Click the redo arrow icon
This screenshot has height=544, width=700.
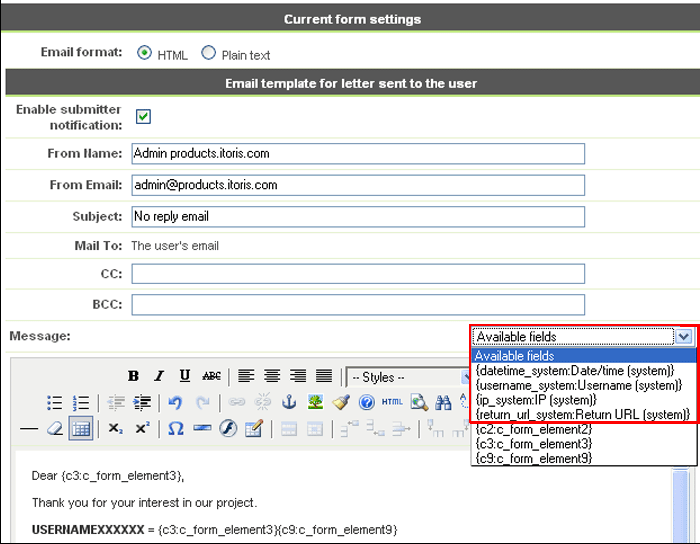202,403
